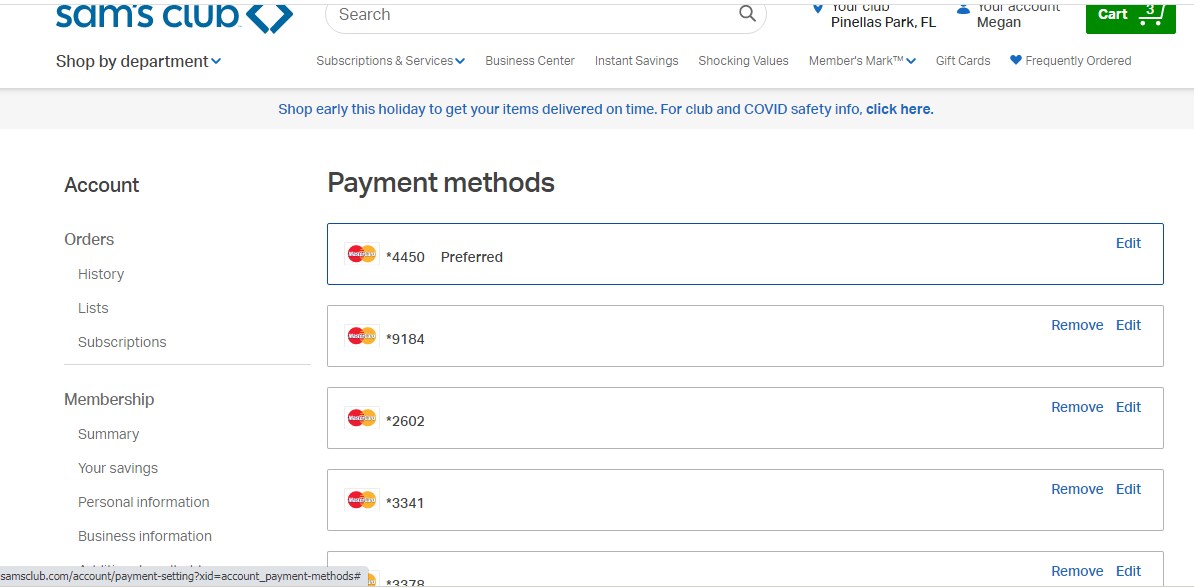Edit card ending in 9184

(1129, 325)
